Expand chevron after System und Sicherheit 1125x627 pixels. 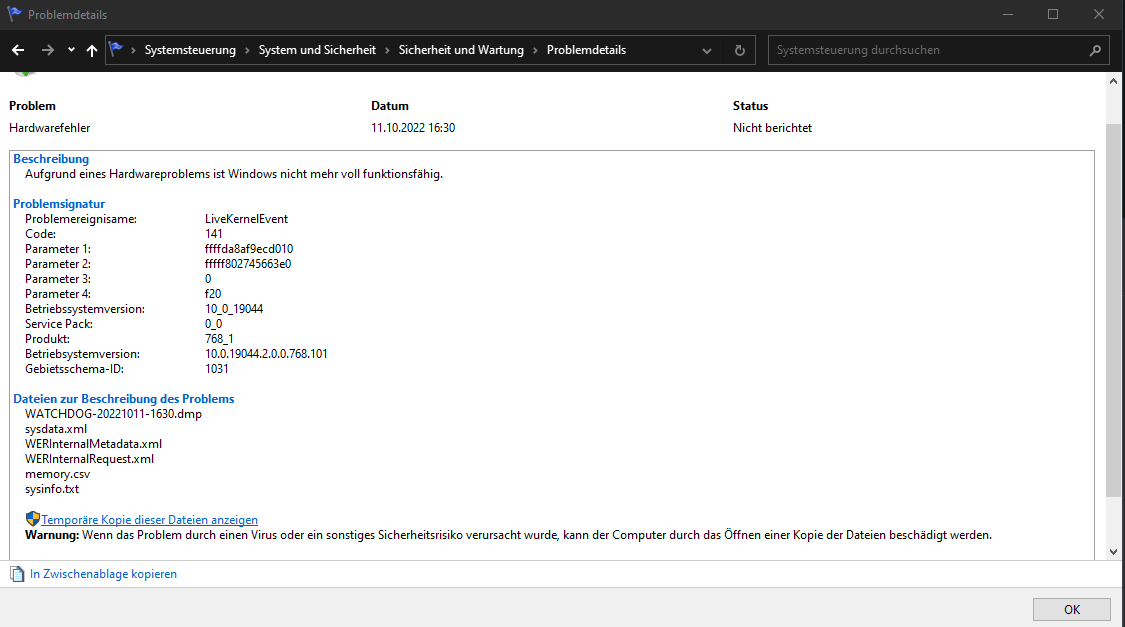(x=387, y=50)
